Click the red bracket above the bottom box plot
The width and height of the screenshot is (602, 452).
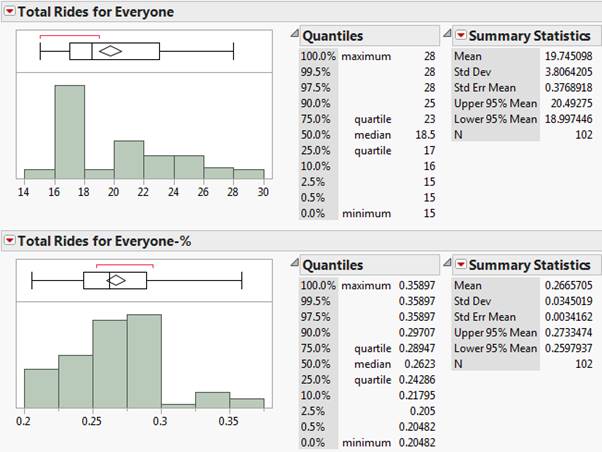point(125,266)
